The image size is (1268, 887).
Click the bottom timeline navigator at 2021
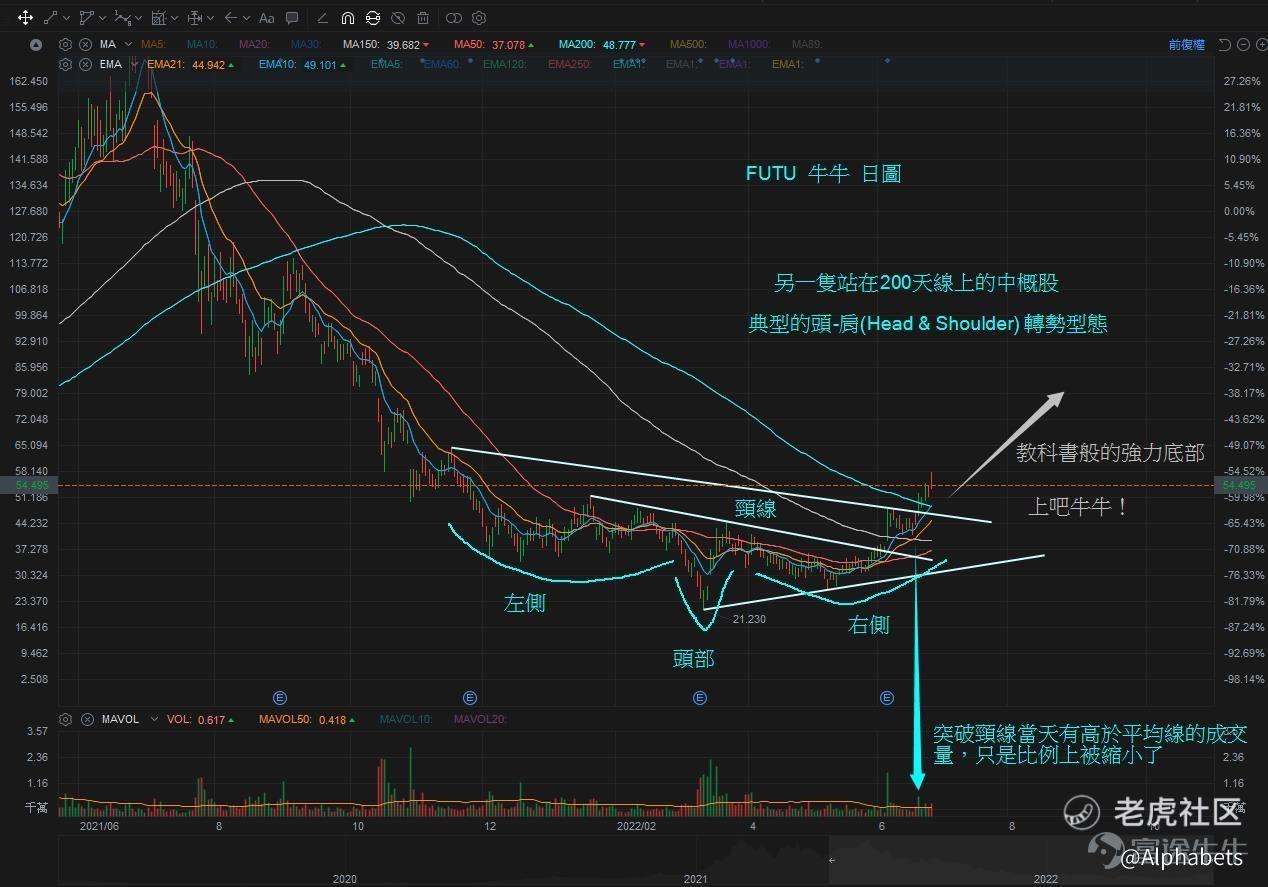pos(695,878)
